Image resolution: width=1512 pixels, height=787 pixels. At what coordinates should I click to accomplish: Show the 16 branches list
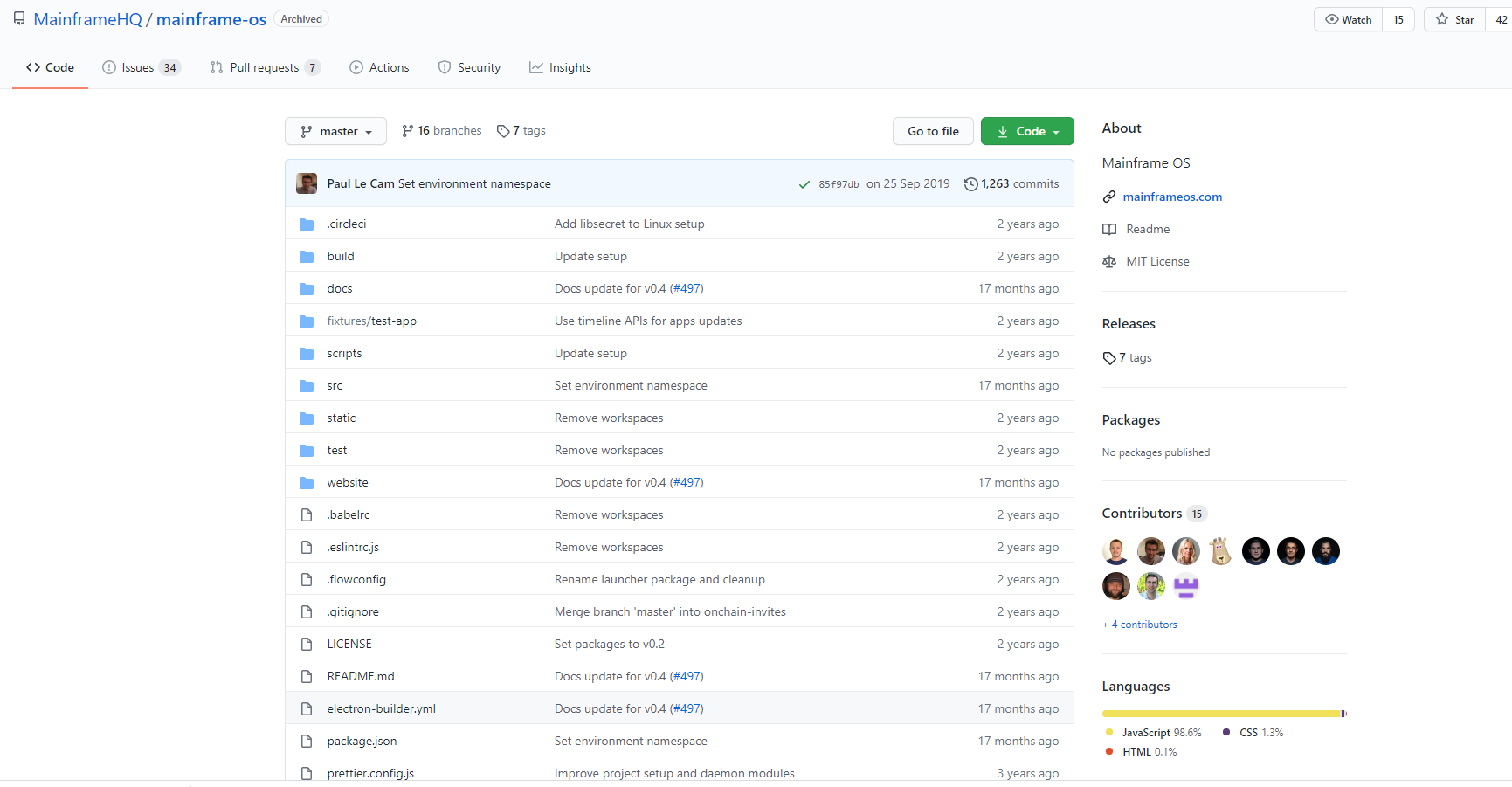coord(442,131)
